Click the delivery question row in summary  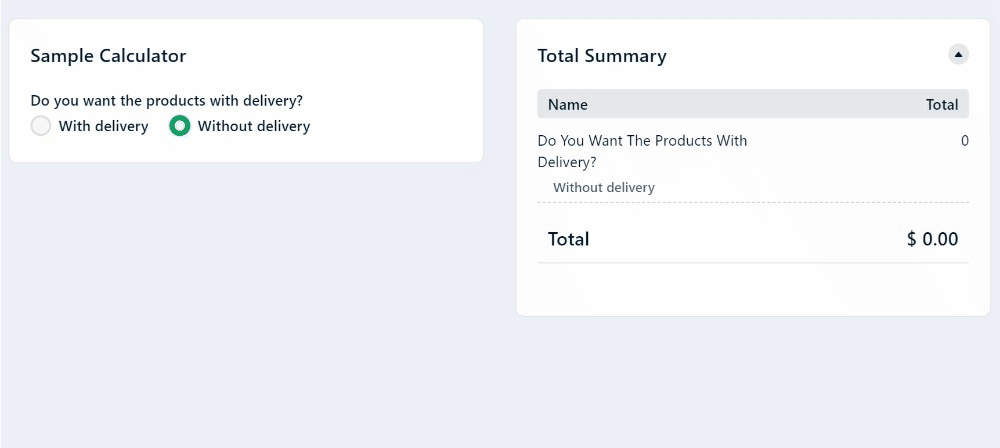click(x=642, y=151)
